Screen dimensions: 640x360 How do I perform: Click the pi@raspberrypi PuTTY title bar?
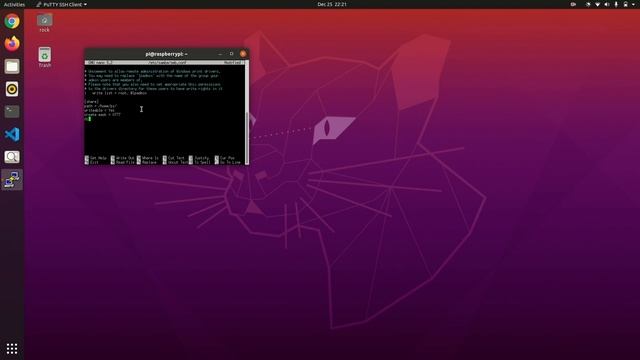pyautogui.click(x=166, y=54)
